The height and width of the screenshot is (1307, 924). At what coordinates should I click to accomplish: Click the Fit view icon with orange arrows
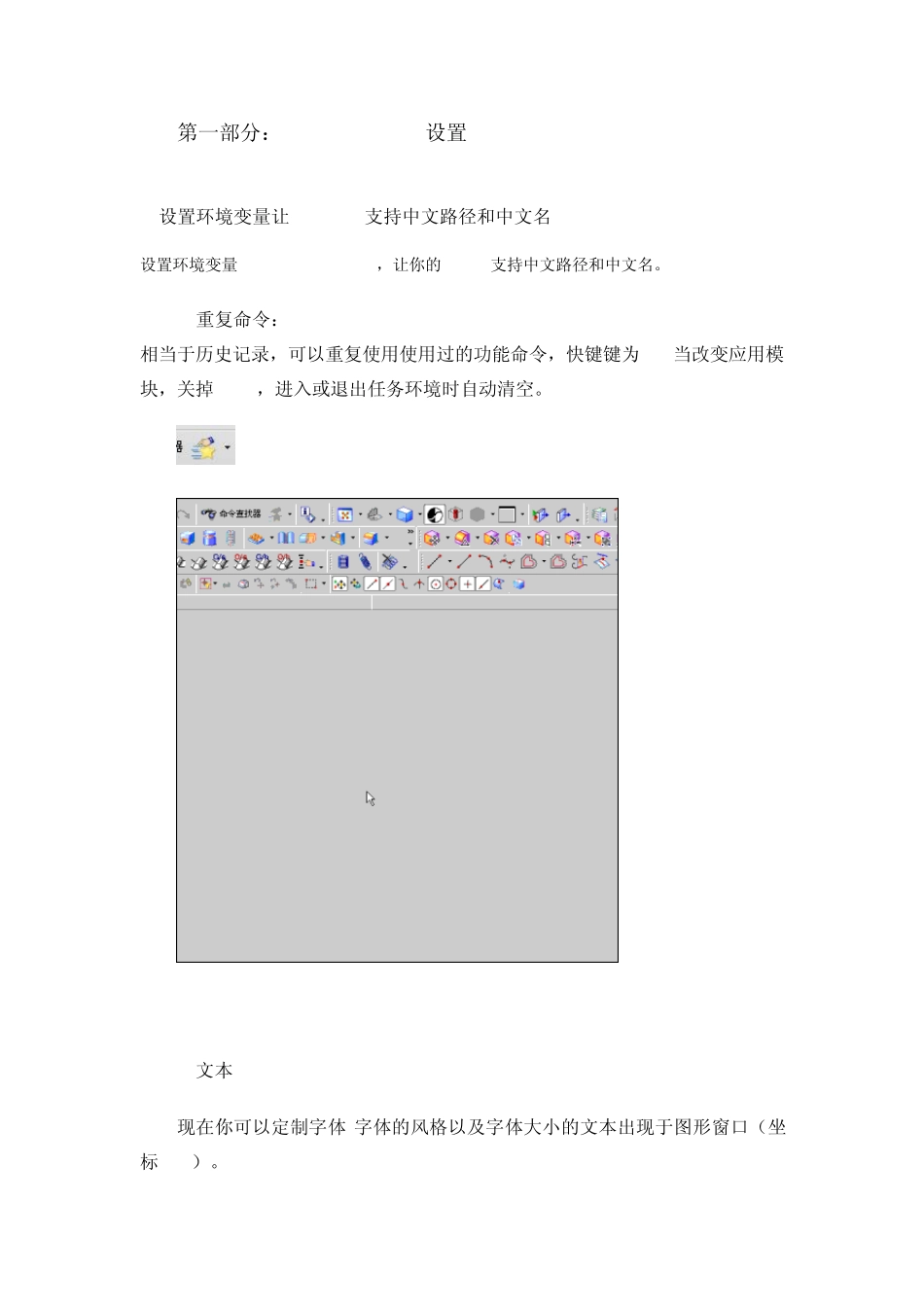coord(345,514)
